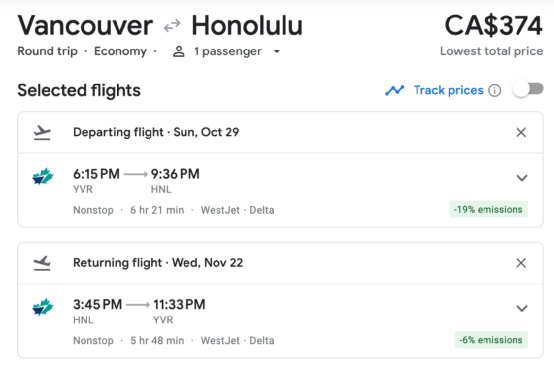Click the Track prices info icon
This screenshot has width=554, height=375.
click(494, 90)
